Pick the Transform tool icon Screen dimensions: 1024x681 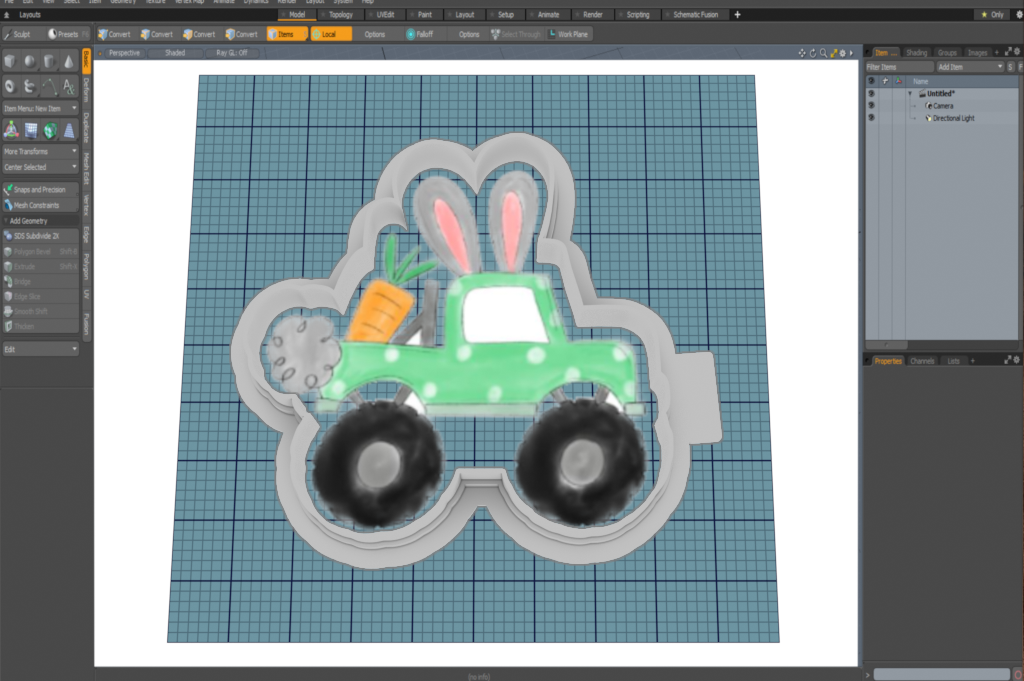[x=11, y=130]
